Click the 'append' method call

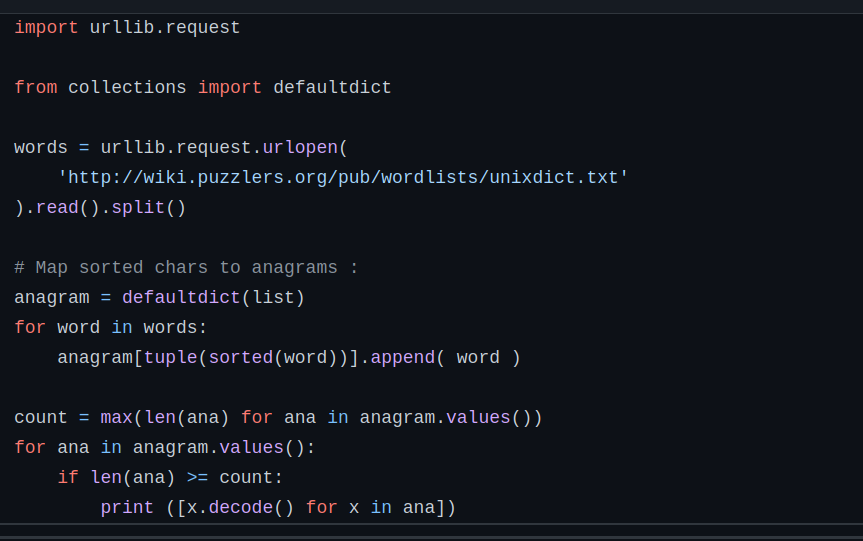(403, 358)
